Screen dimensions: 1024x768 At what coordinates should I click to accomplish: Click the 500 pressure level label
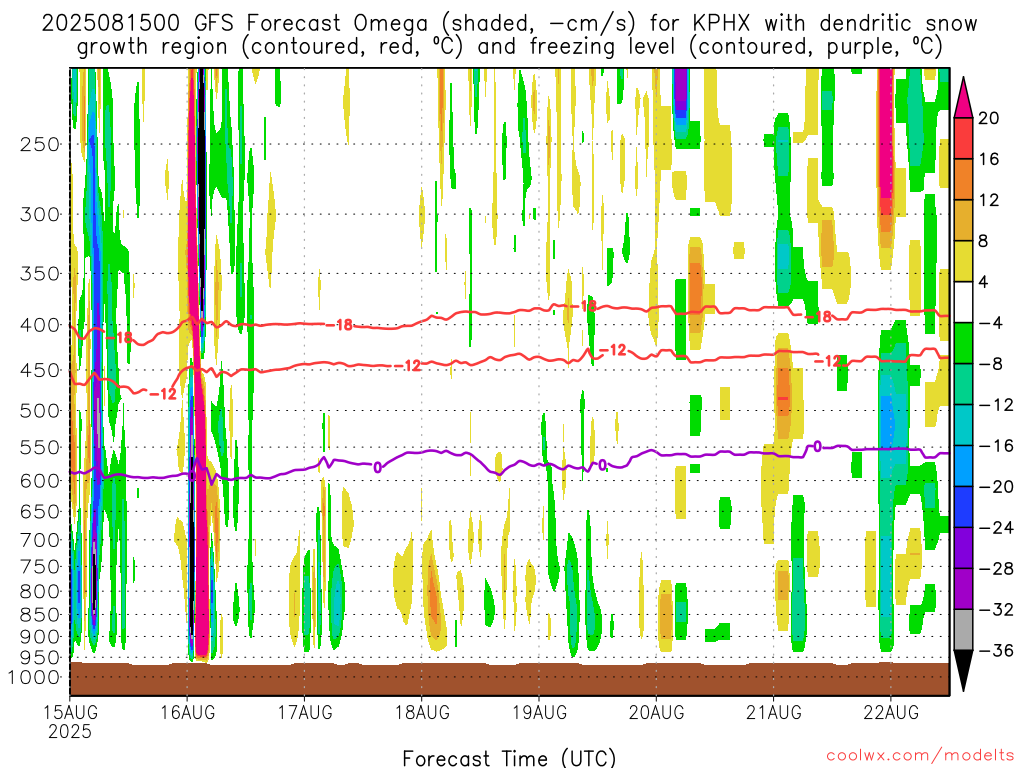[x=40, y=411]
